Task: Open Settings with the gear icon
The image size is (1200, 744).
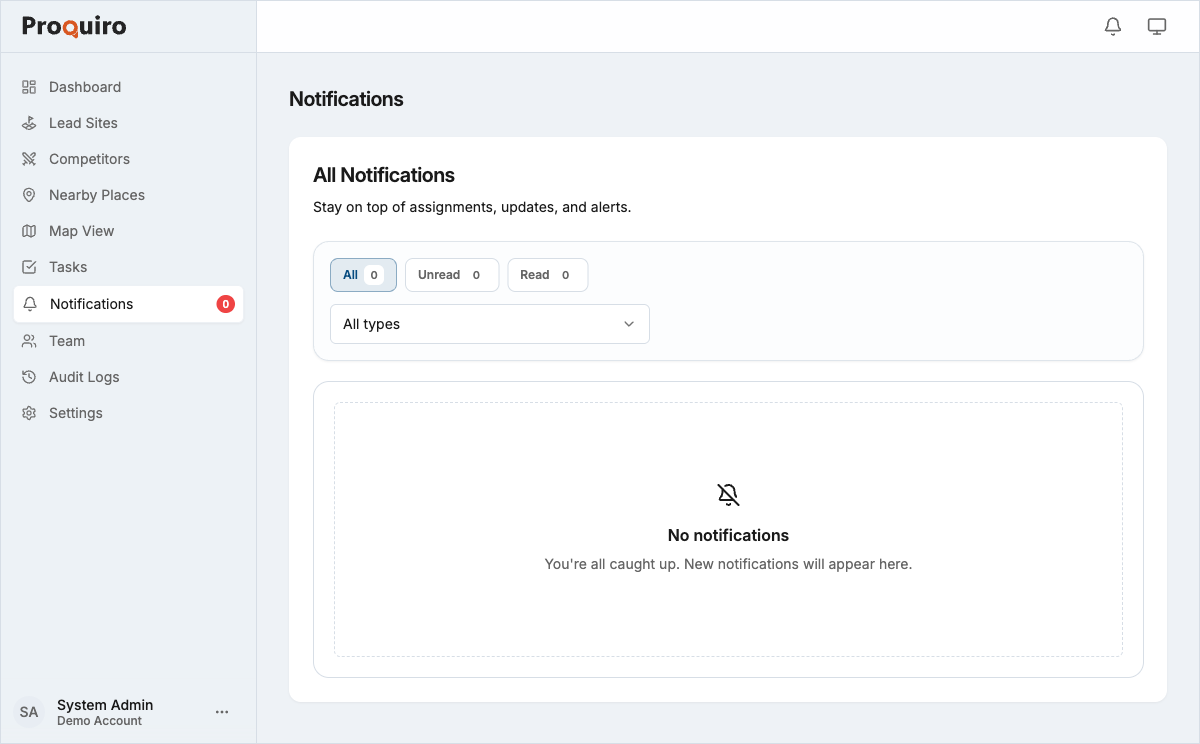Action: pos(30,412)
